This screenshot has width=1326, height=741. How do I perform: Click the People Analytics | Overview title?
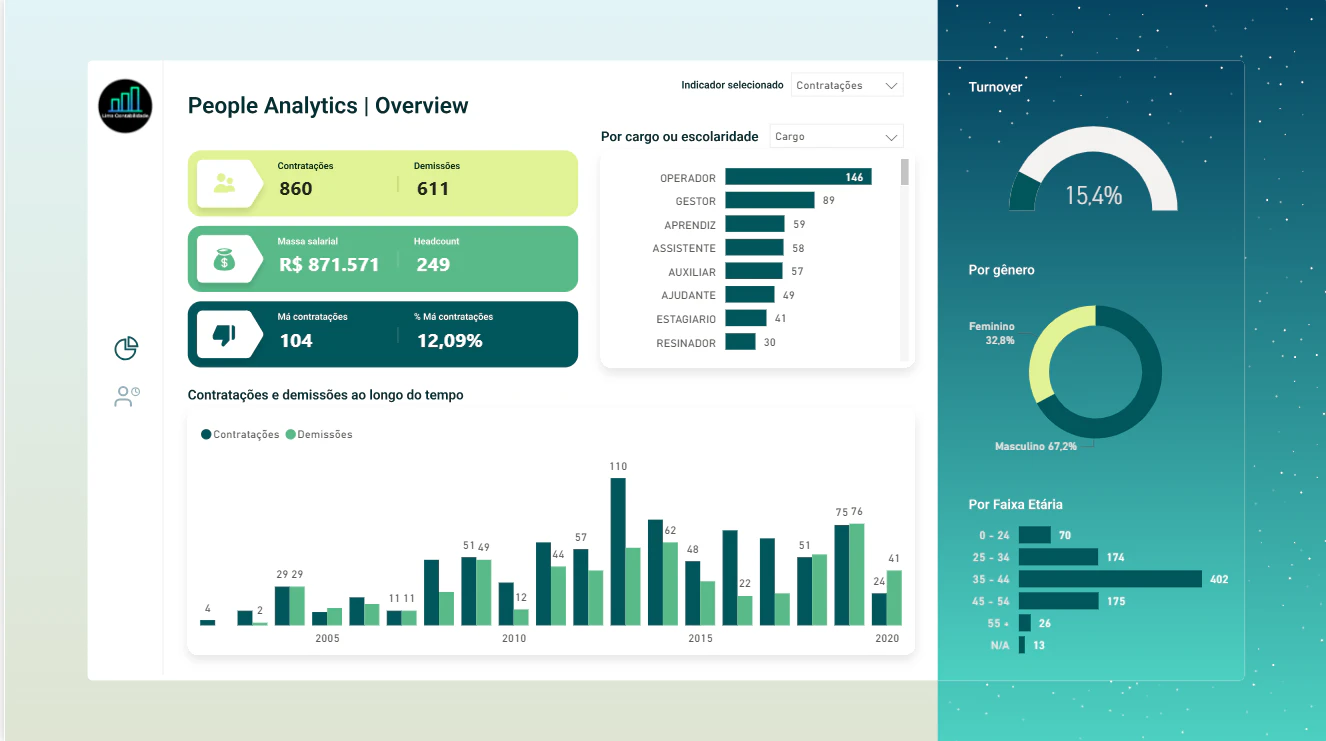point(328,106)
